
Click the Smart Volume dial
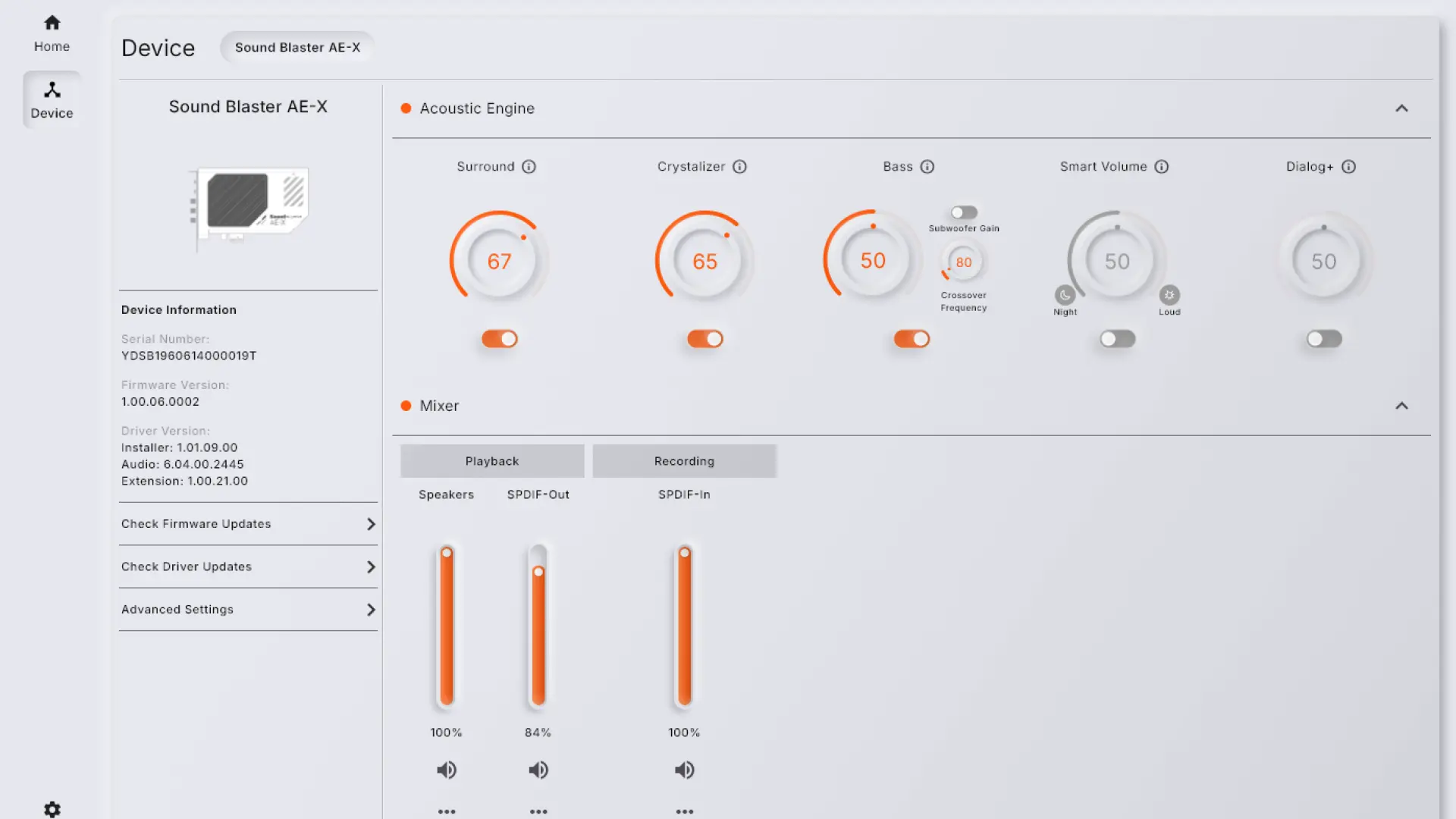[1117, 261]
